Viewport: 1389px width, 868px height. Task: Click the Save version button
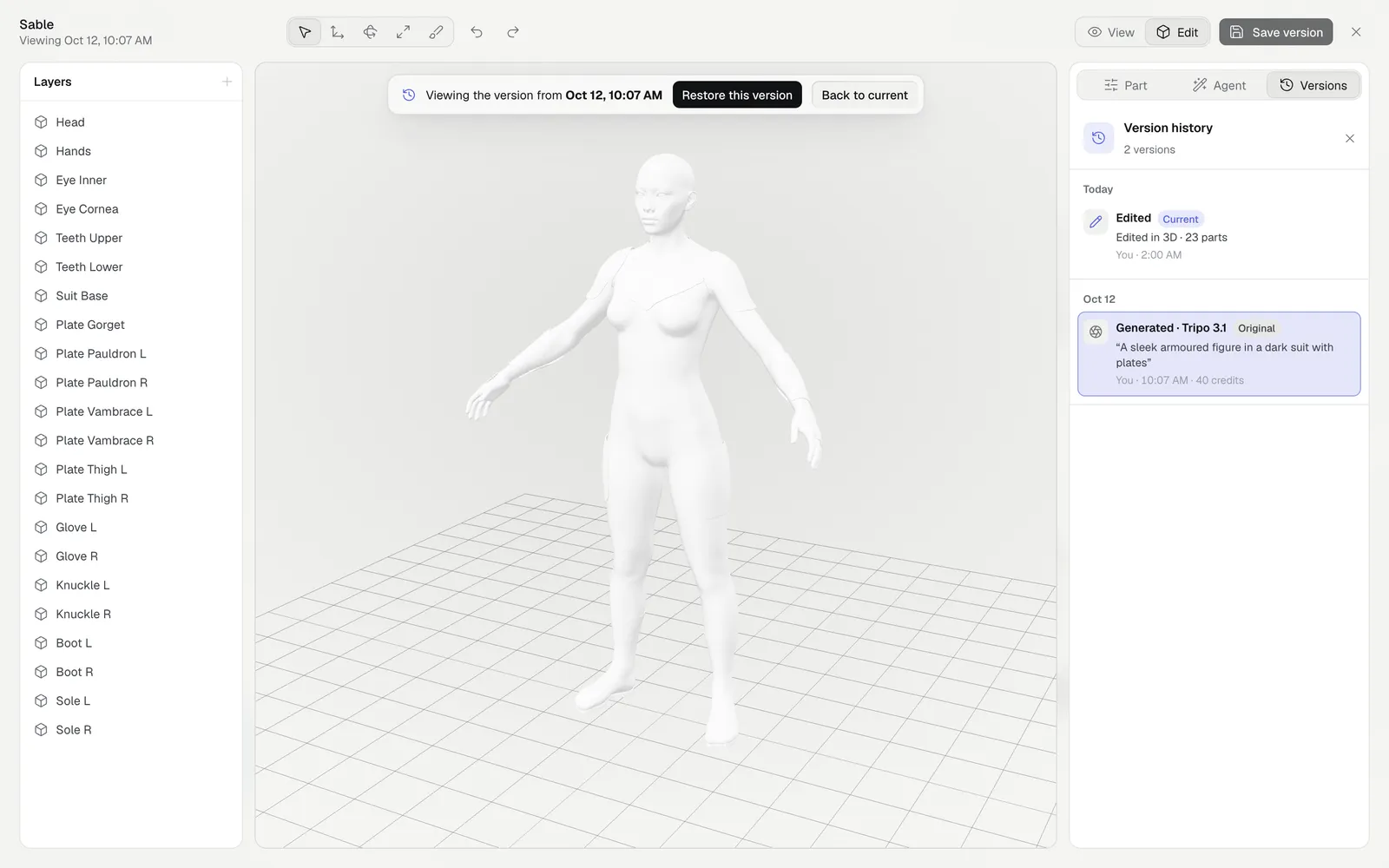click(1276, 32)
